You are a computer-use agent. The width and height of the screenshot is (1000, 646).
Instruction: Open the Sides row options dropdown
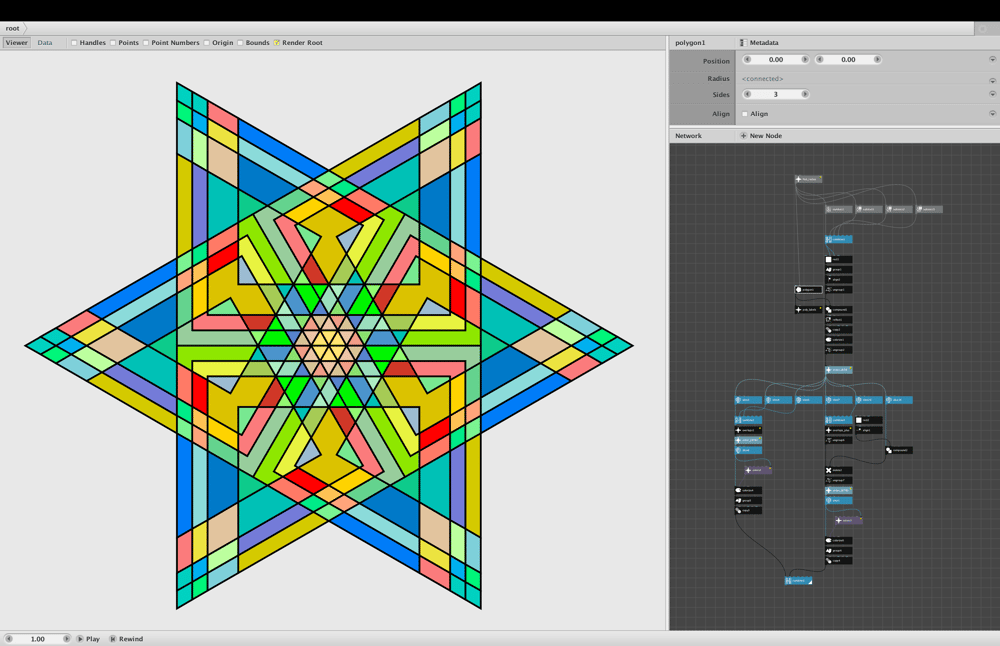992,94
